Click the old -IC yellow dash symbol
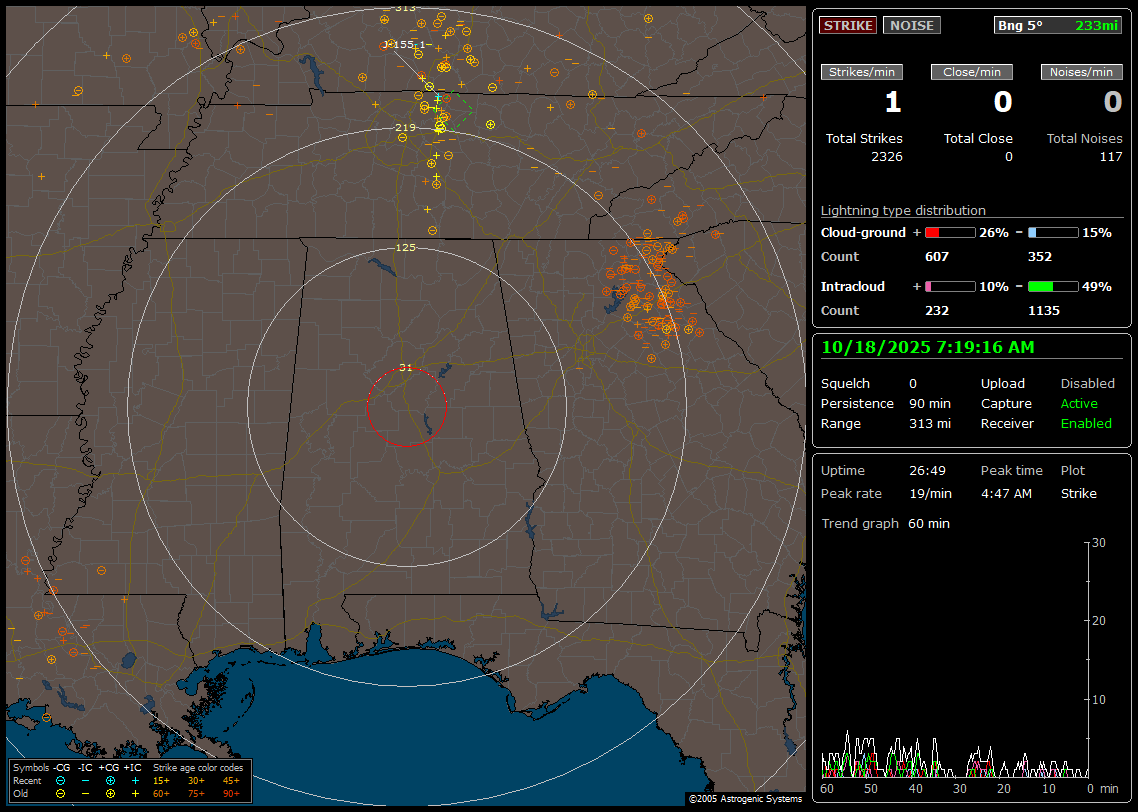Image resolution: width=1138 pixels, height=812 pixels. (x=86, y=793)
